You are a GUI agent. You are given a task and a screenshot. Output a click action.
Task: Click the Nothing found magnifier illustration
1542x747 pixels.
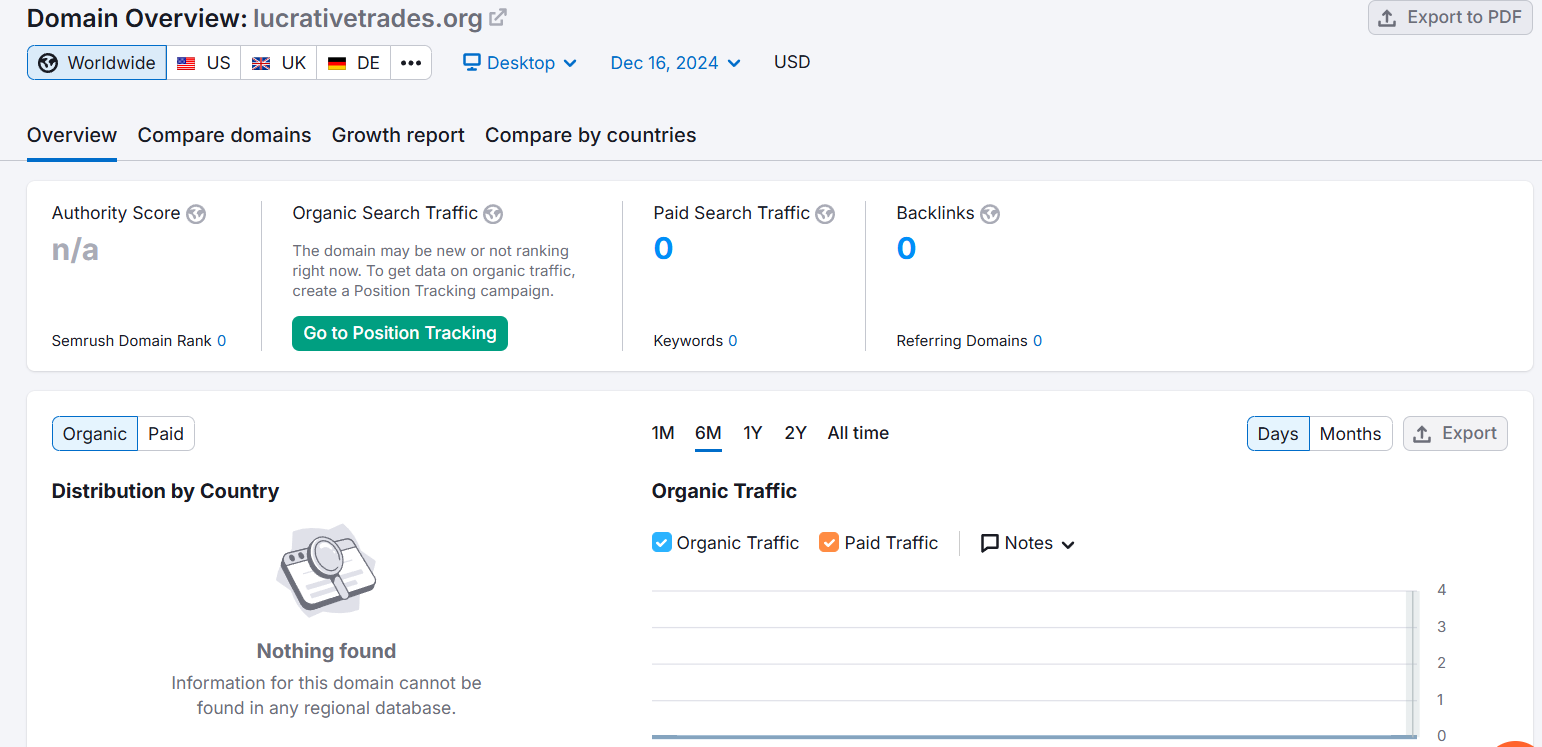coord(326,569)
